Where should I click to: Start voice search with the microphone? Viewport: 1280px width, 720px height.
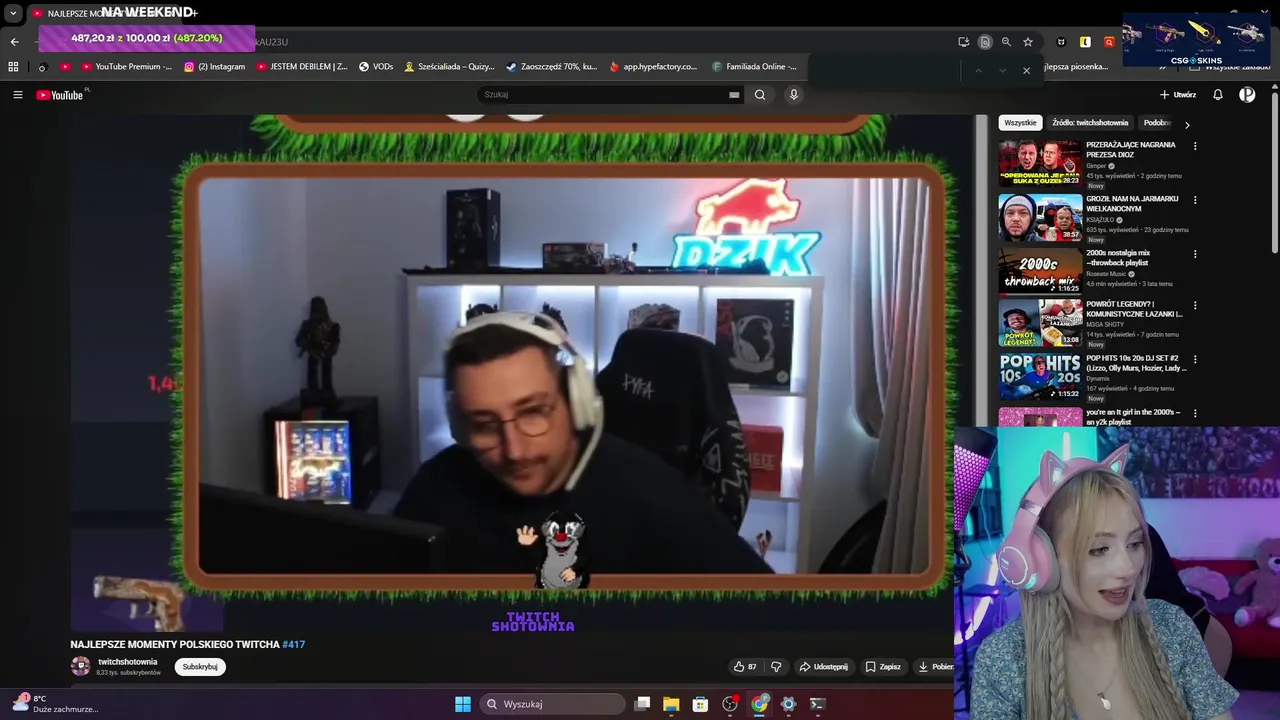point(794,95)
